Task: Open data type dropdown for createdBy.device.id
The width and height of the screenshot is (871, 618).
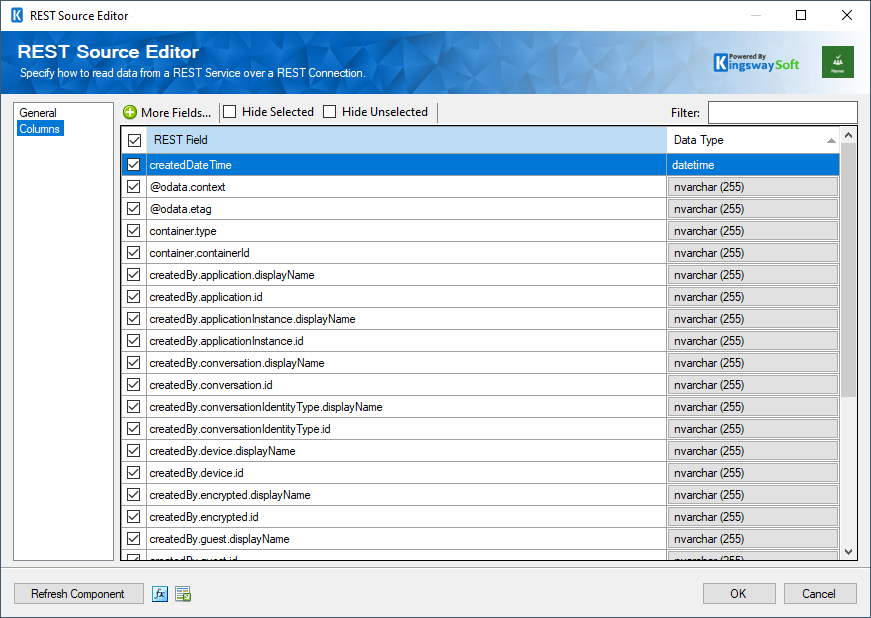Action: click(753, 473)
